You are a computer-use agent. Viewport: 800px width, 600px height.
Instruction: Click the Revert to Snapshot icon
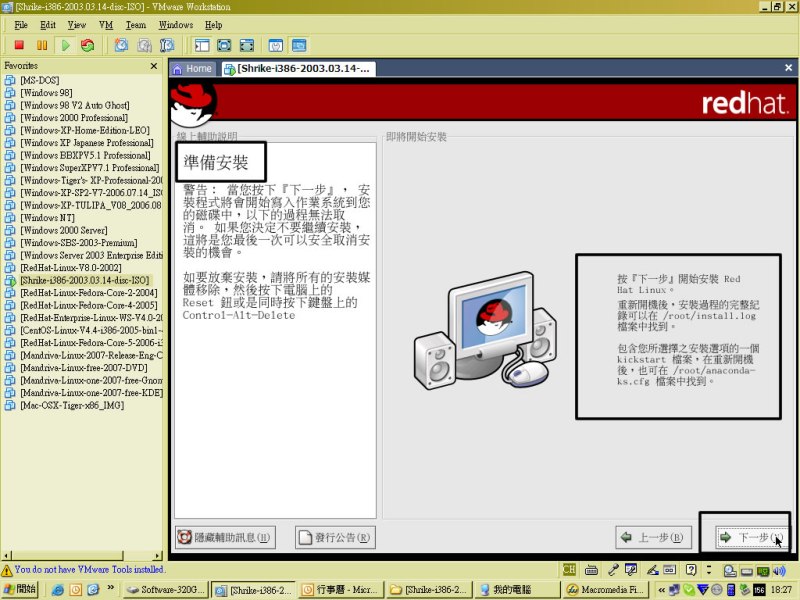(144, 45)
